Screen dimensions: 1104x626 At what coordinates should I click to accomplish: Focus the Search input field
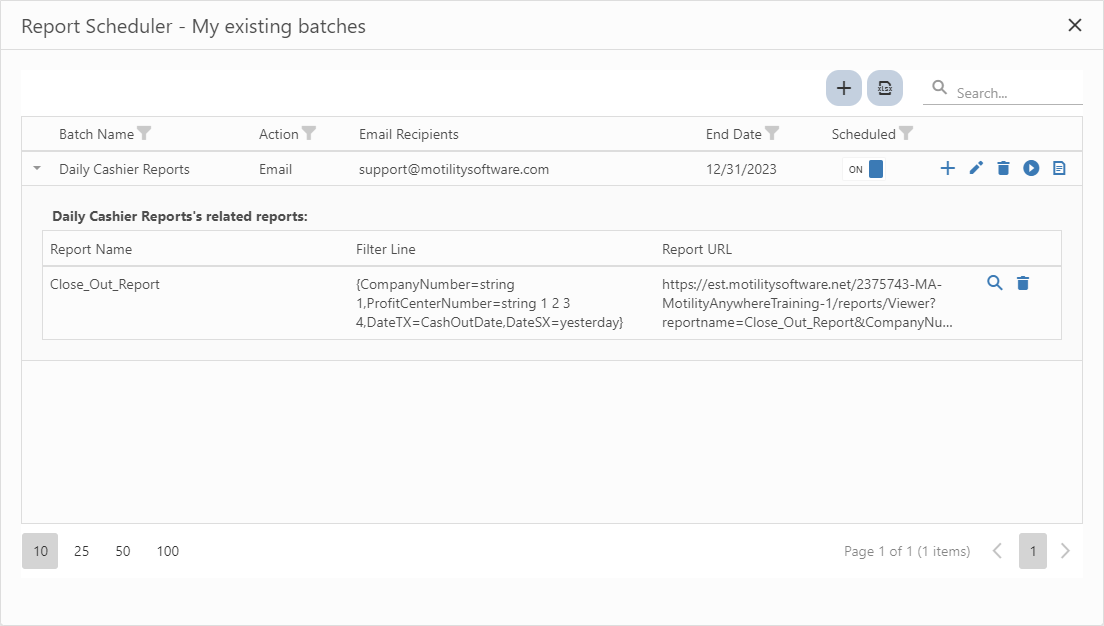1017,93
